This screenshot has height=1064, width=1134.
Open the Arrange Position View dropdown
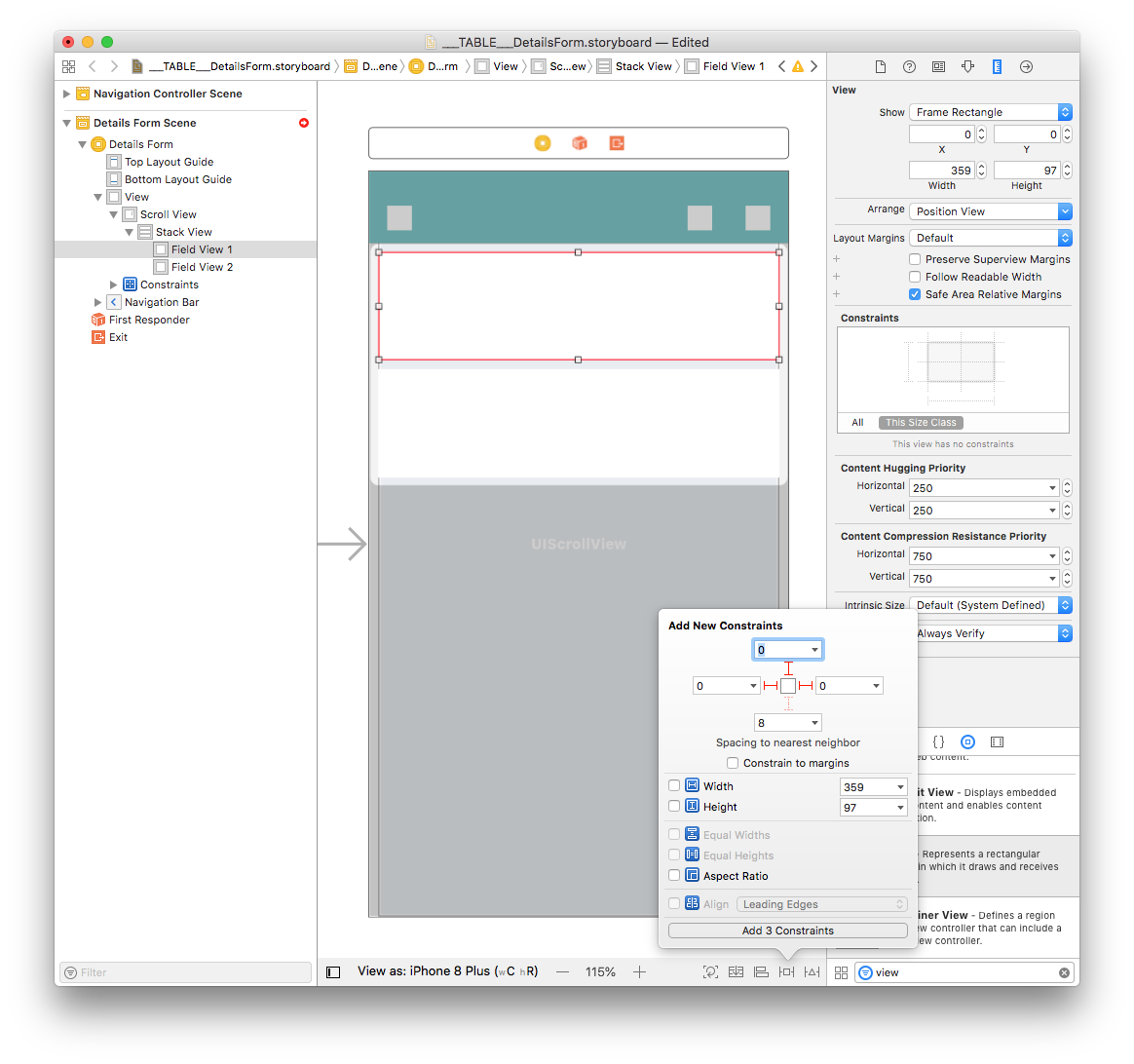tap(991, 211)
